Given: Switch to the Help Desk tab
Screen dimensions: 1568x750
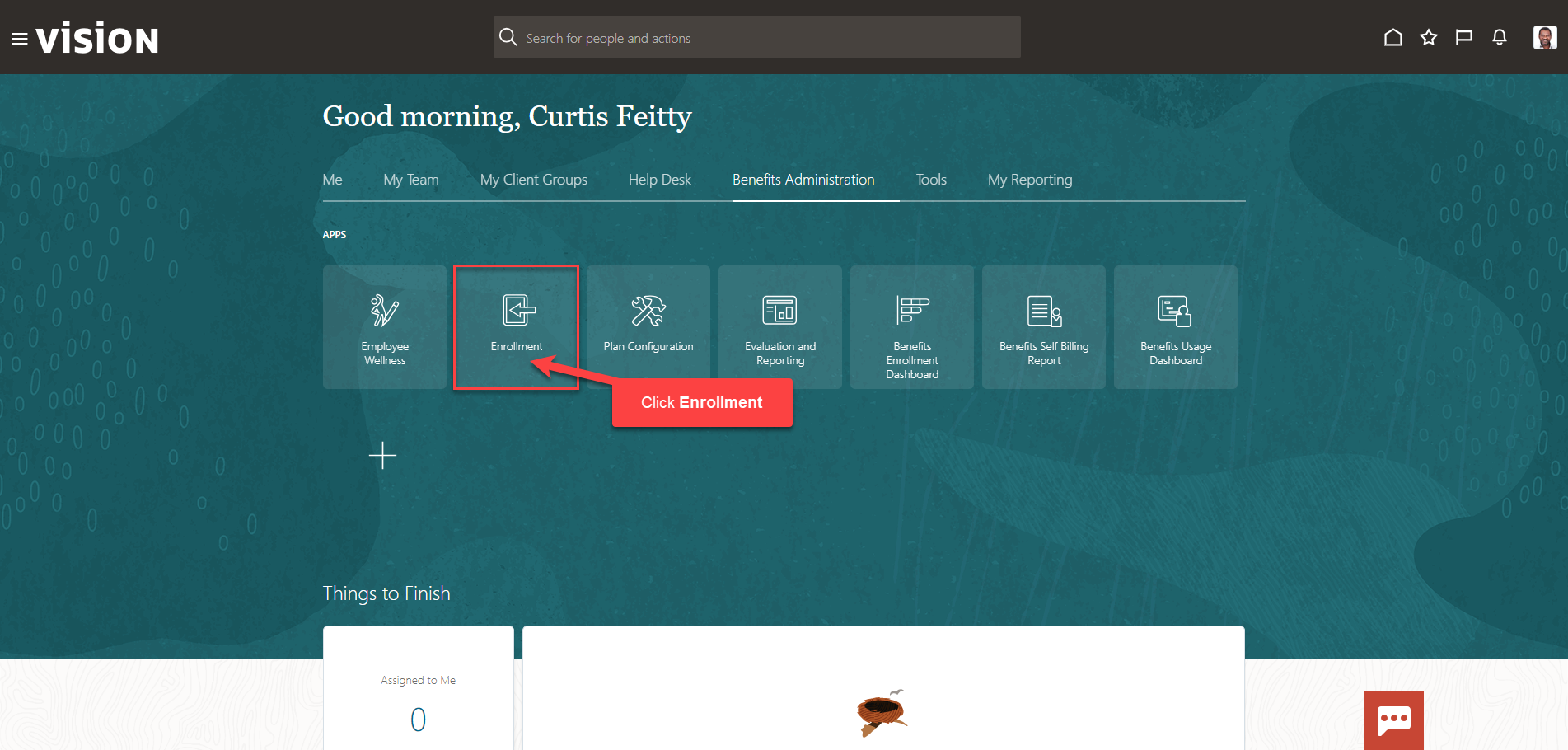Looking at the screenshot, I should (660, 180).
